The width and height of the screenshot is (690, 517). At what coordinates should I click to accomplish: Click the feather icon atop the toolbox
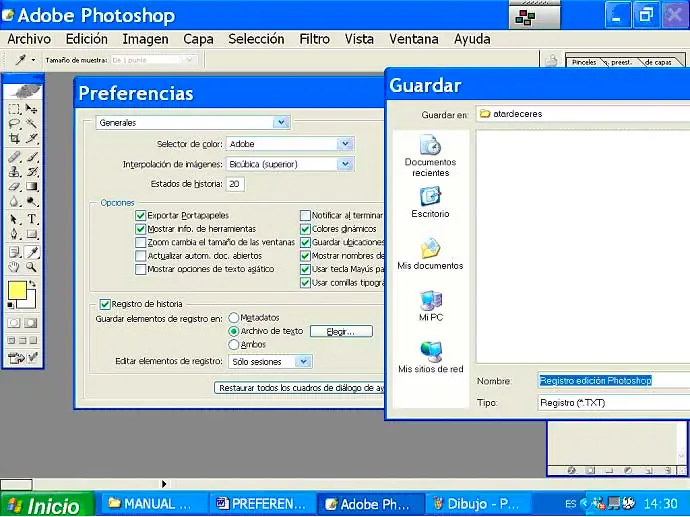23,91
